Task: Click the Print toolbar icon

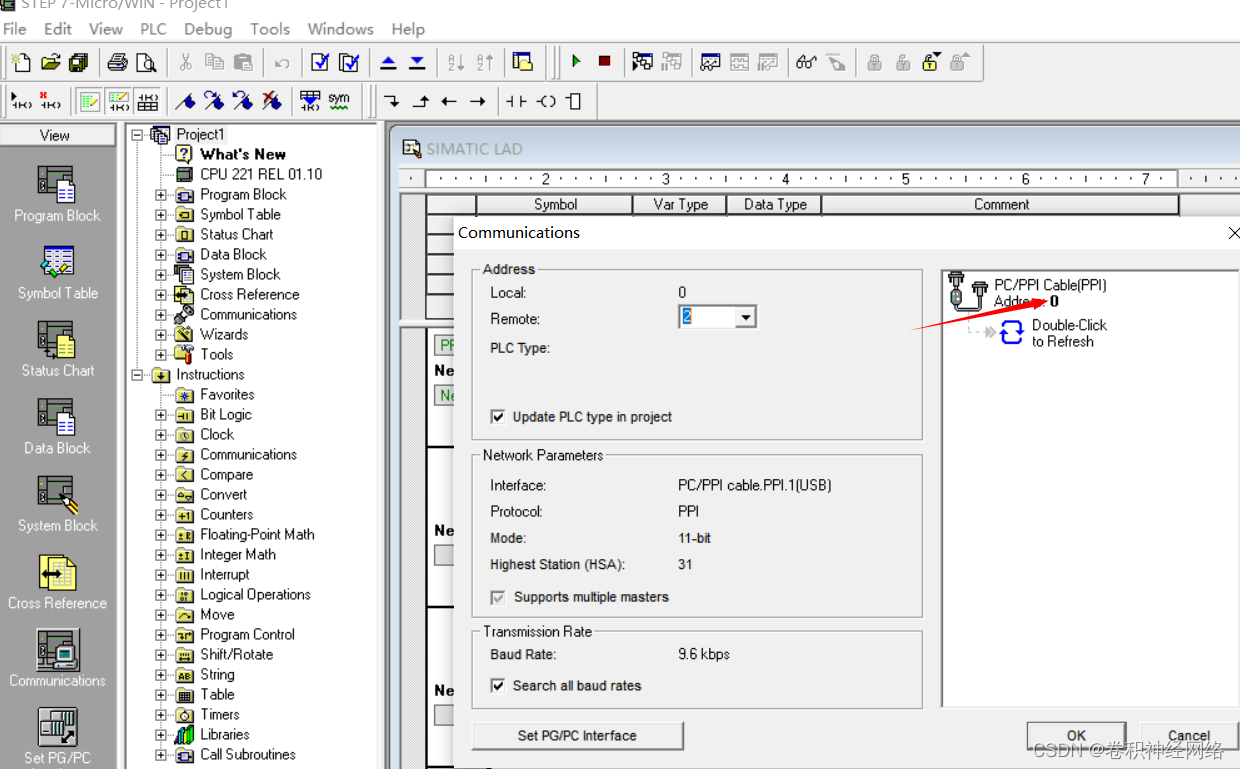Action: point(117,62)
